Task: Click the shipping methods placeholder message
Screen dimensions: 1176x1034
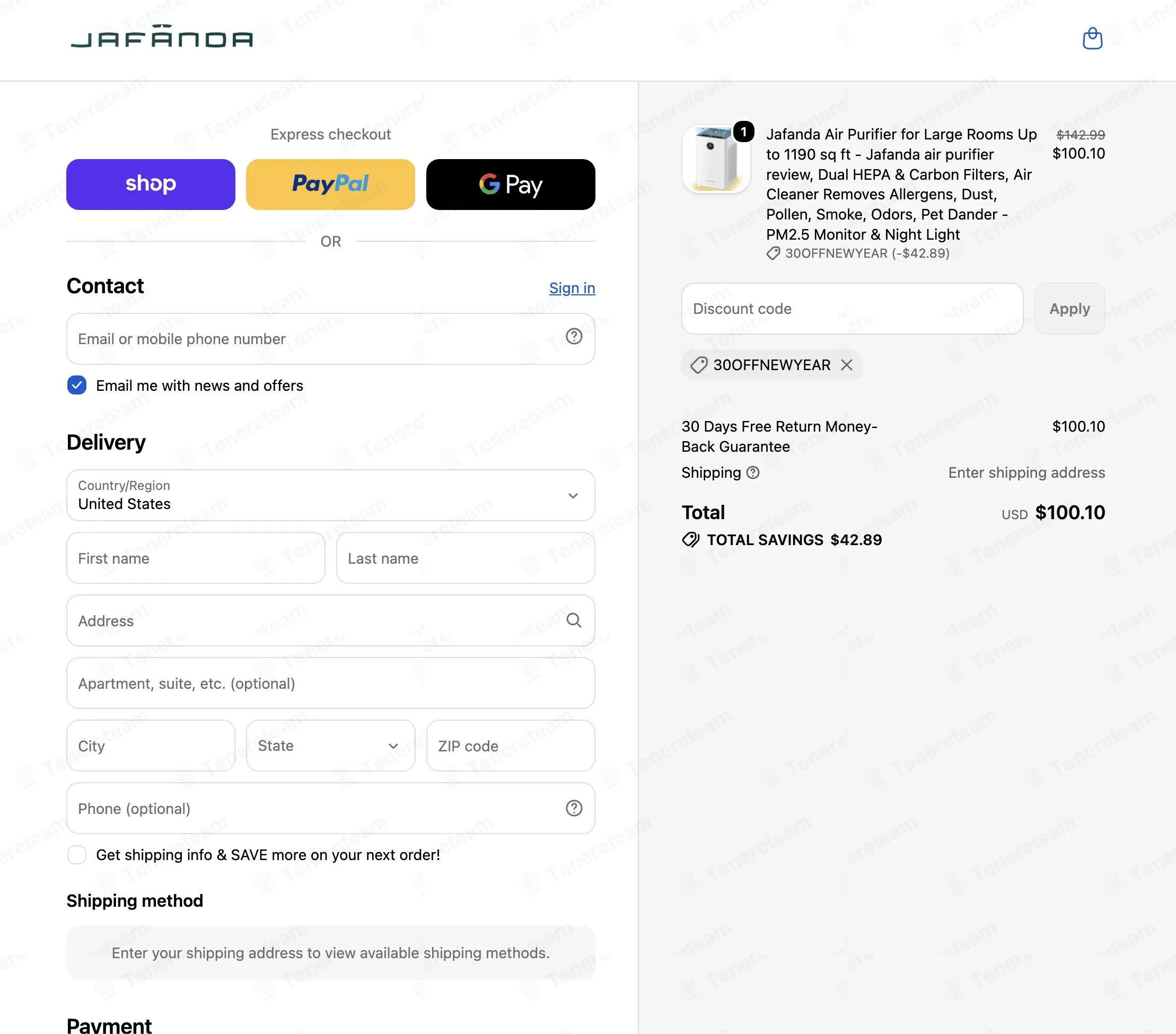Action: click(x=331, y=953)
